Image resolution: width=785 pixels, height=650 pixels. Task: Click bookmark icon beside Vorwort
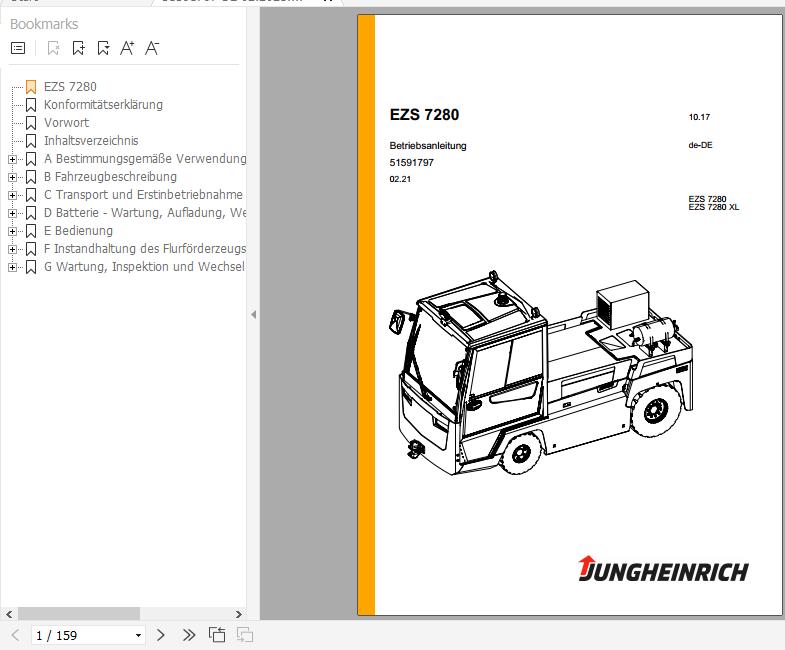(x=31, y=123)
